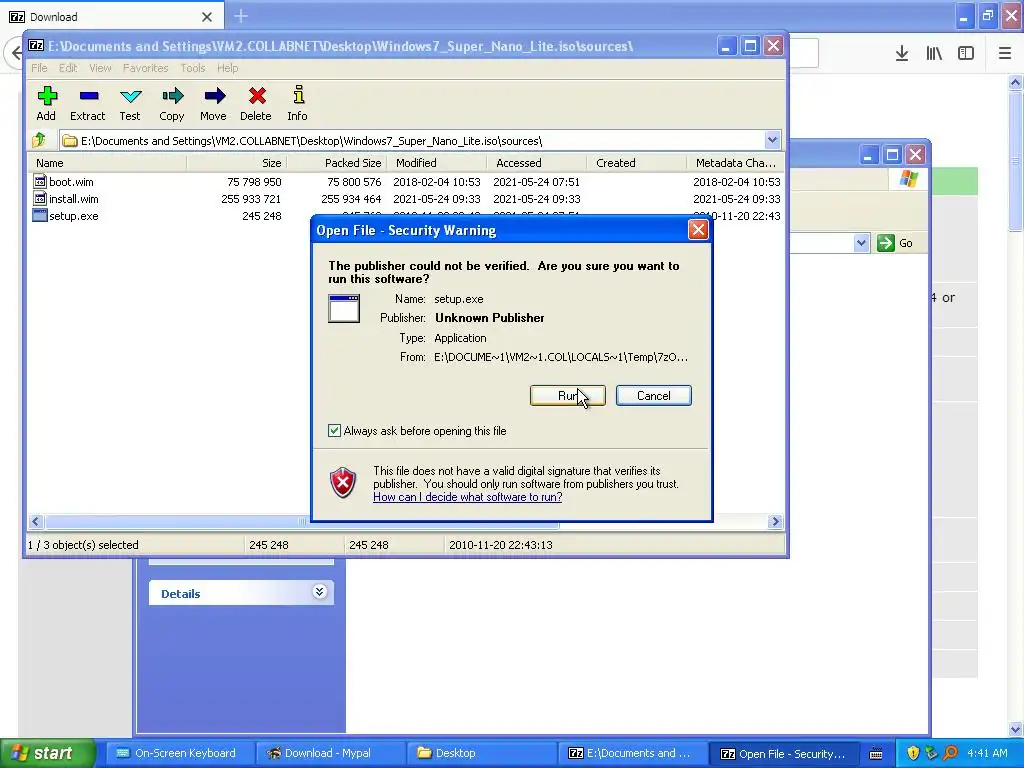Sort by Accessed column header
The width and height of the screenshot is (1024, 768).
click(x=537, y=163)
